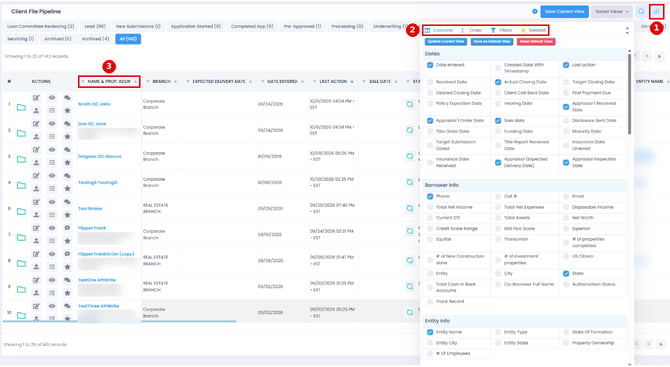Switch to the Lead (98) tab
This screenshot has height=367, width=670.
[x=95, y=26]
